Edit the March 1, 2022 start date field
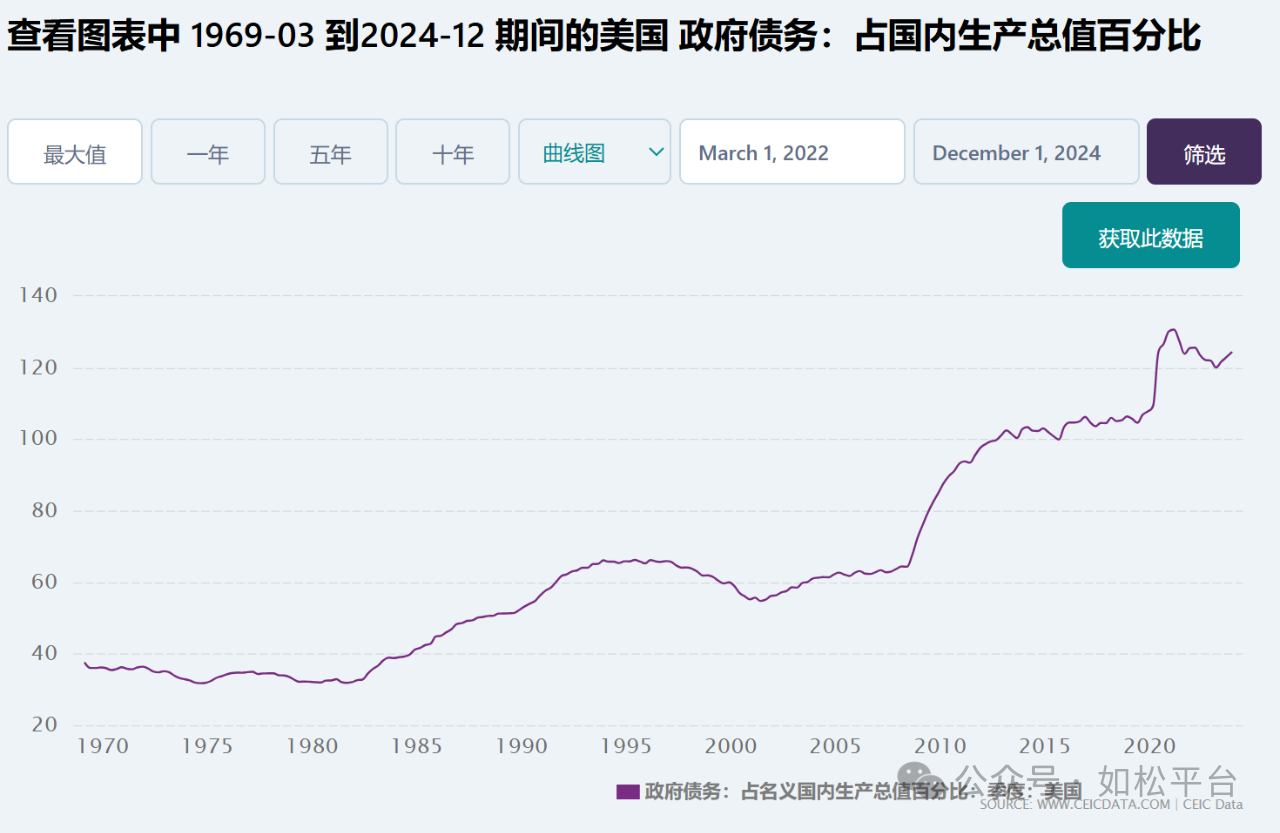The image size is (1280, 833). [792, 152]
